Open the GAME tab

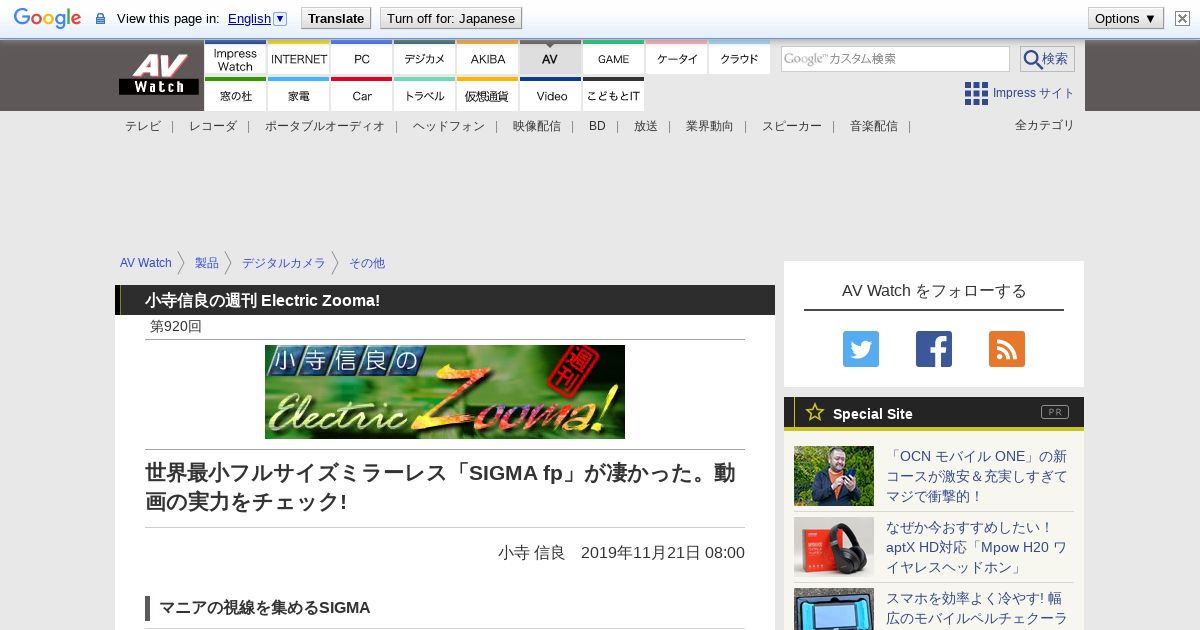pyautogui.click(x=613, y=59)
